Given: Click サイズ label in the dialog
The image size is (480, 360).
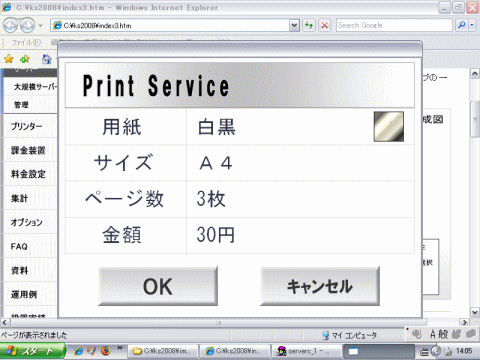Looking at the screenshot, I should (123, 163).
